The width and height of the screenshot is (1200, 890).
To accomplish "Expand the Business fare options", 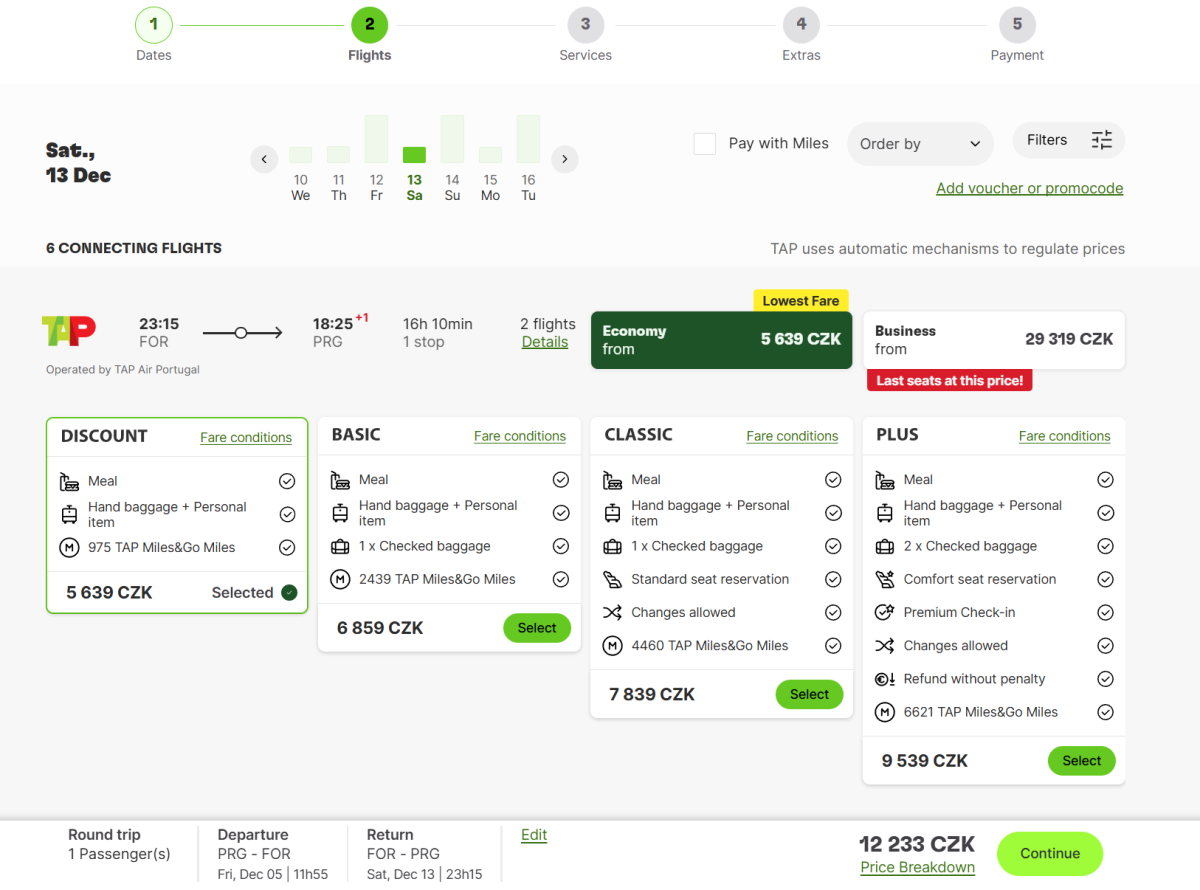I will (993, 340).
